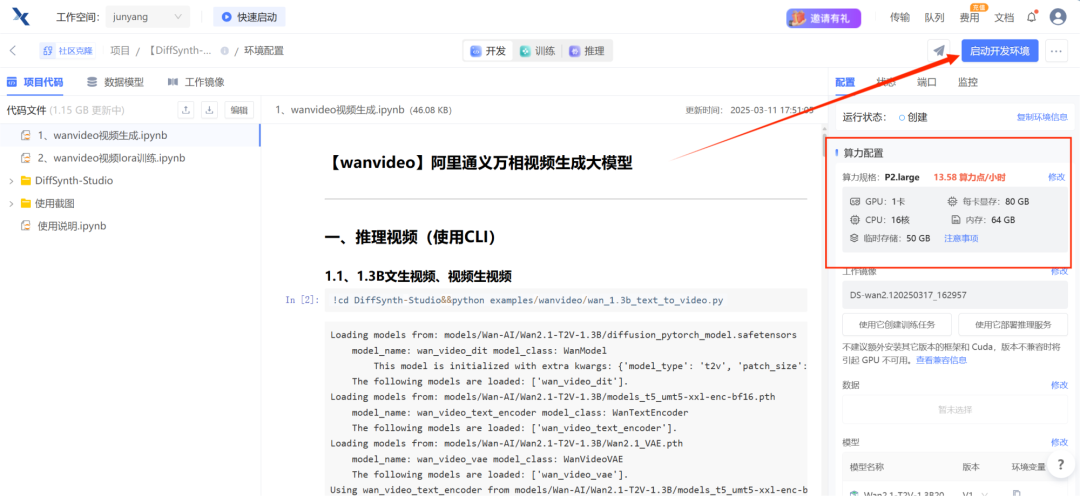Select the 端口 ports tab

[926, 82]
